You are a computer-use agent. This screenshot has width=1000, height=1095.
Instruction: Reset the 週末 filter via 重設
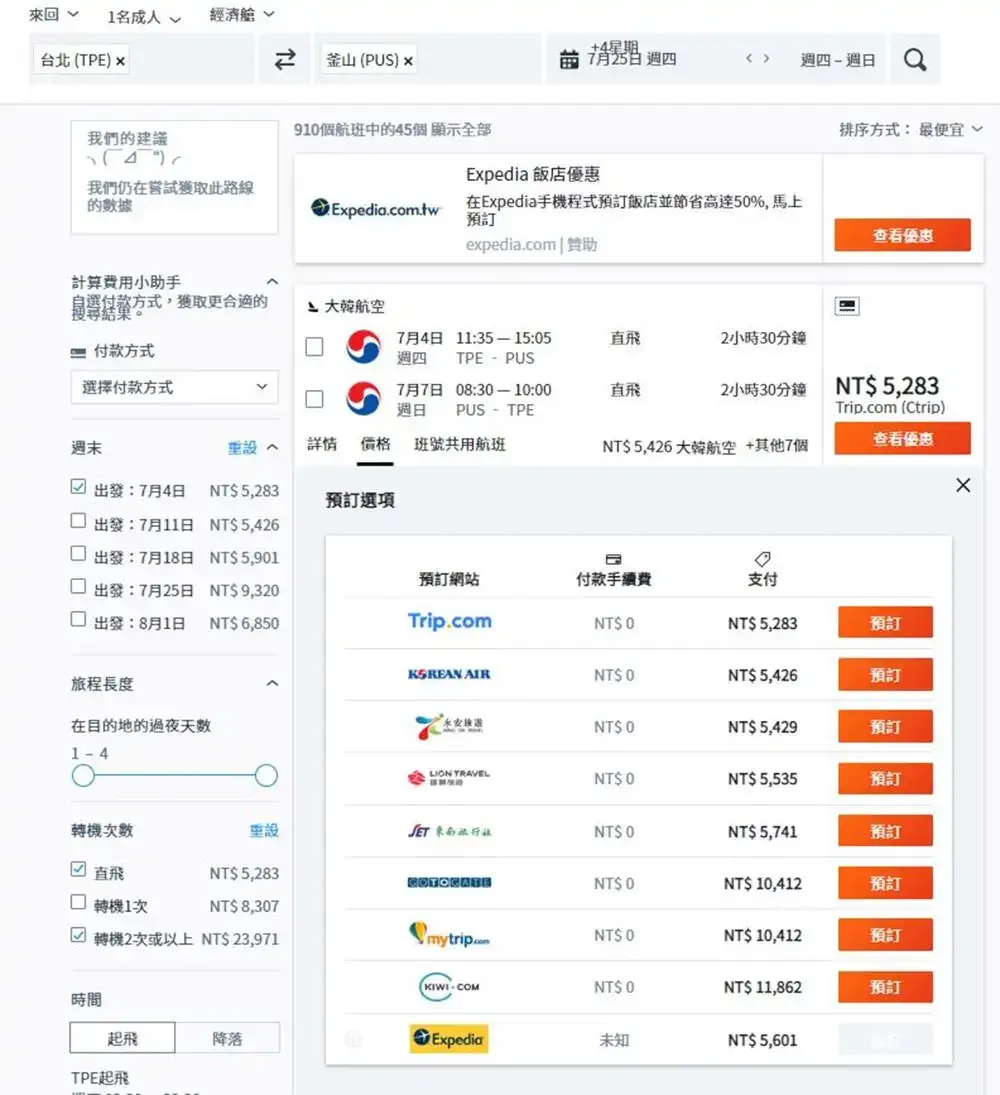point(242,447)
